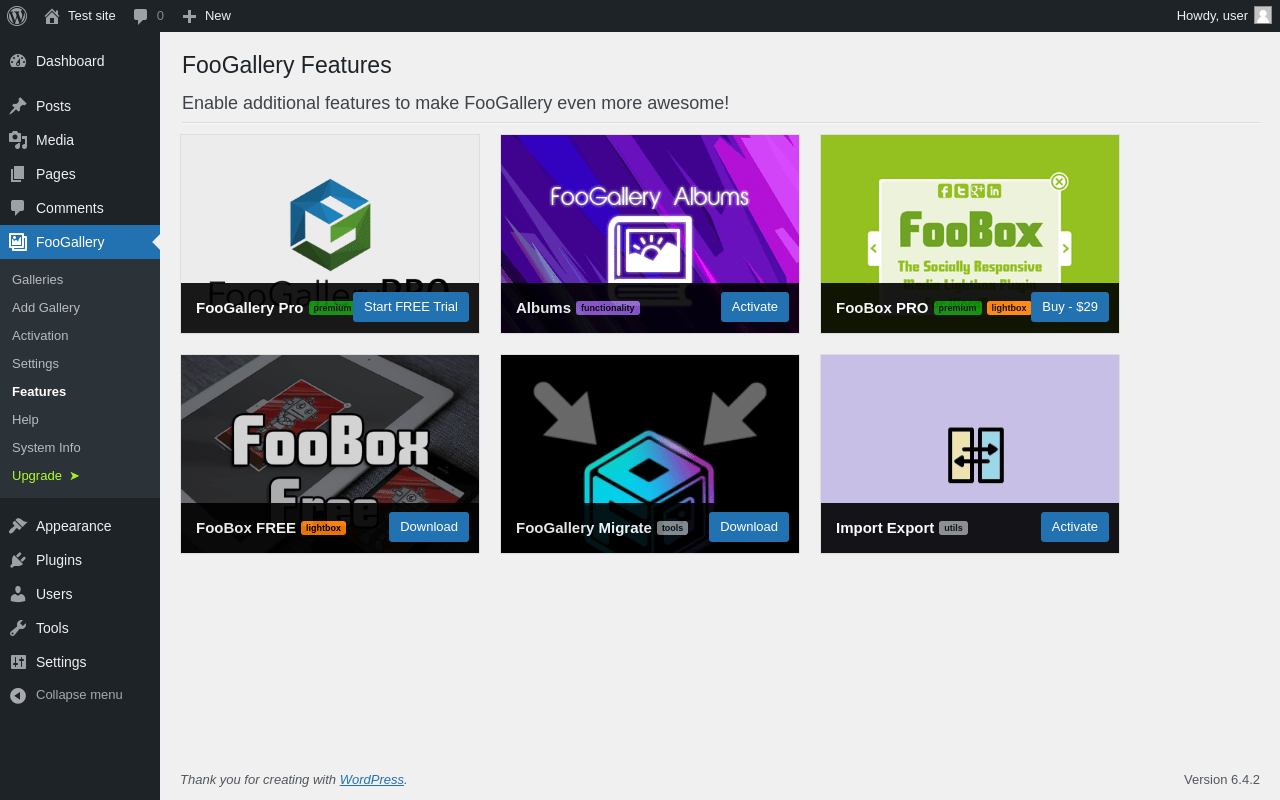This screenshot has height=800, width=1280.
Task: Open the Plugins menu
Action: [80, 560]
